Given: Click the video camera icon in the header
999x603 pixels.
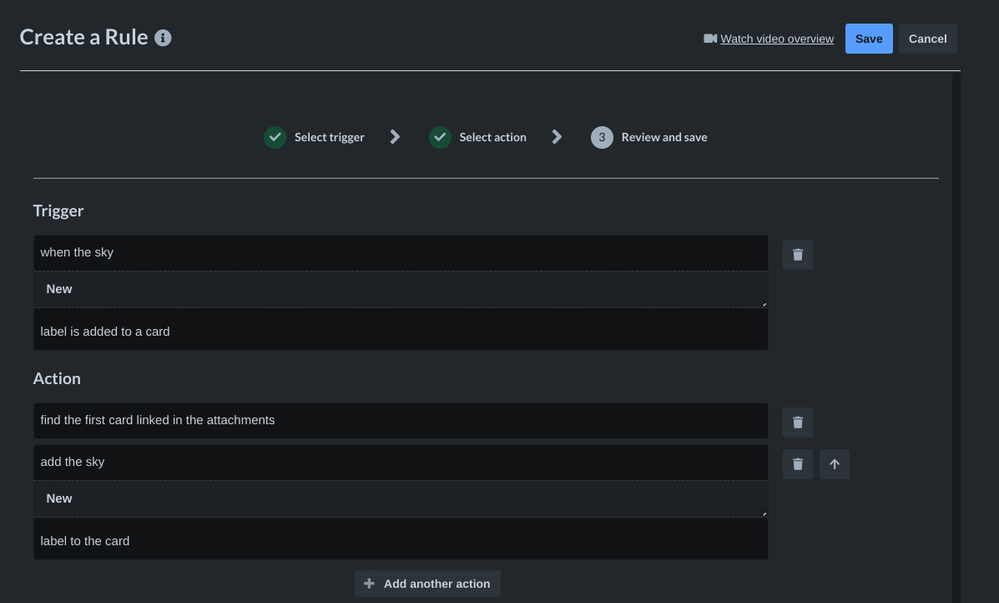Looking at the screenshot, I should point(708,38).
